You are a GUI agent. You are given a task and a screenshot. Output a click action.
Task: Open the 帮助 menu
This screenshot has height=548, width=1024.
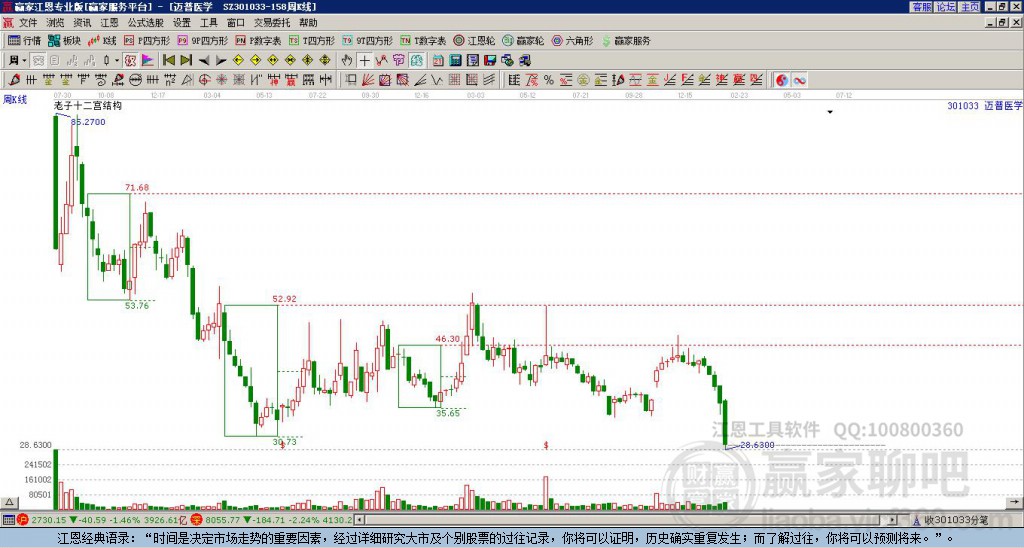pos(308,23)
